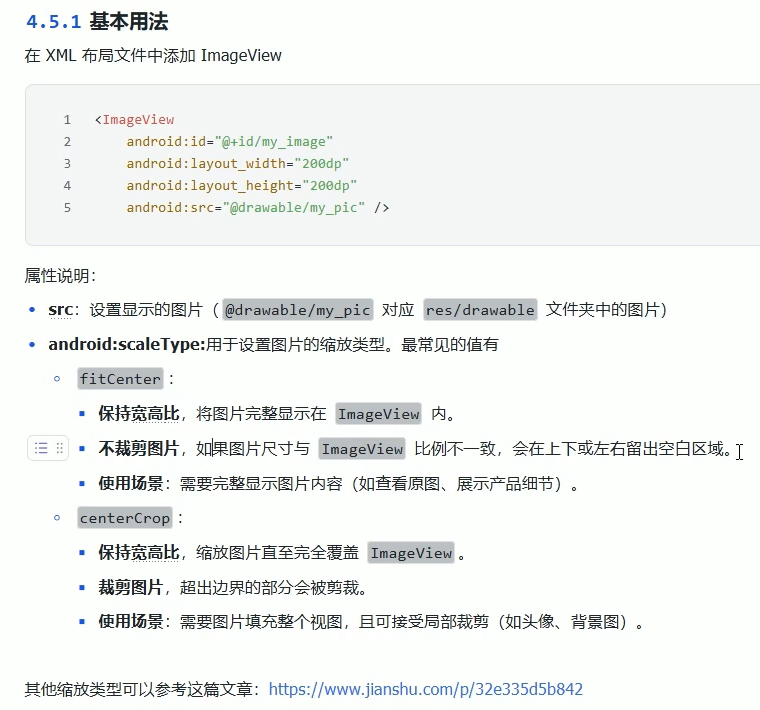Click the 4.5.1 基本用法 heading
This screenshot has height=710, width=760.
tap(97, 22)
